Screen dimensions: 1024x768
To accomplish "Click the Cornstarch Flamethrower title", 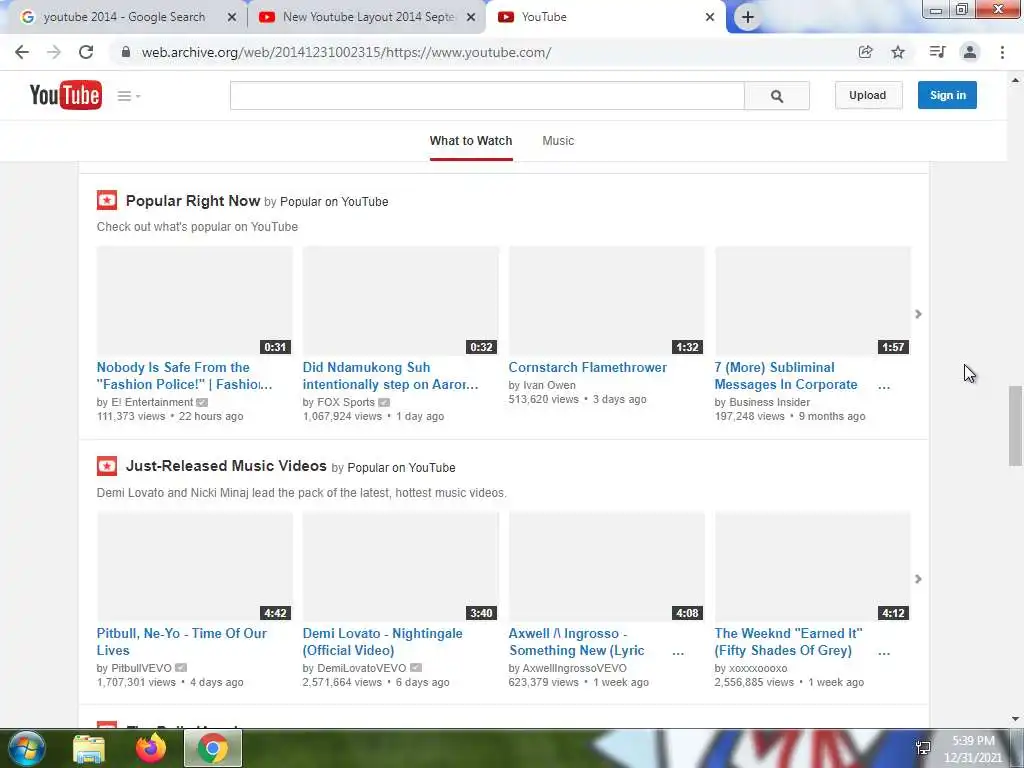I will [x=588, y=368].
